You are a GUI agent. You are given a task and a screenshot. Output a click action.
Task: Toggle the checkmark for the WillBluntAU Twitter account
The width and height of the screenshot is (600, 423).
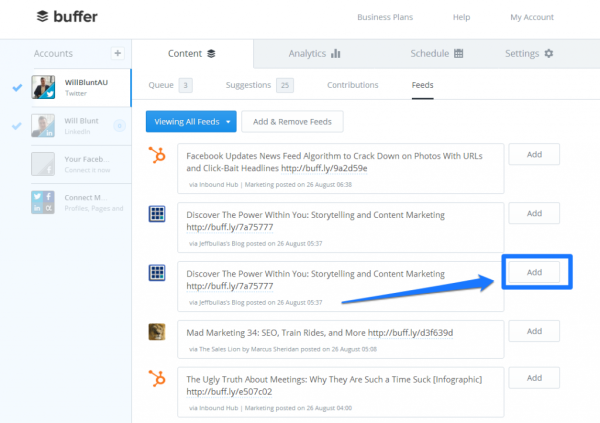(x=17, y=88)
